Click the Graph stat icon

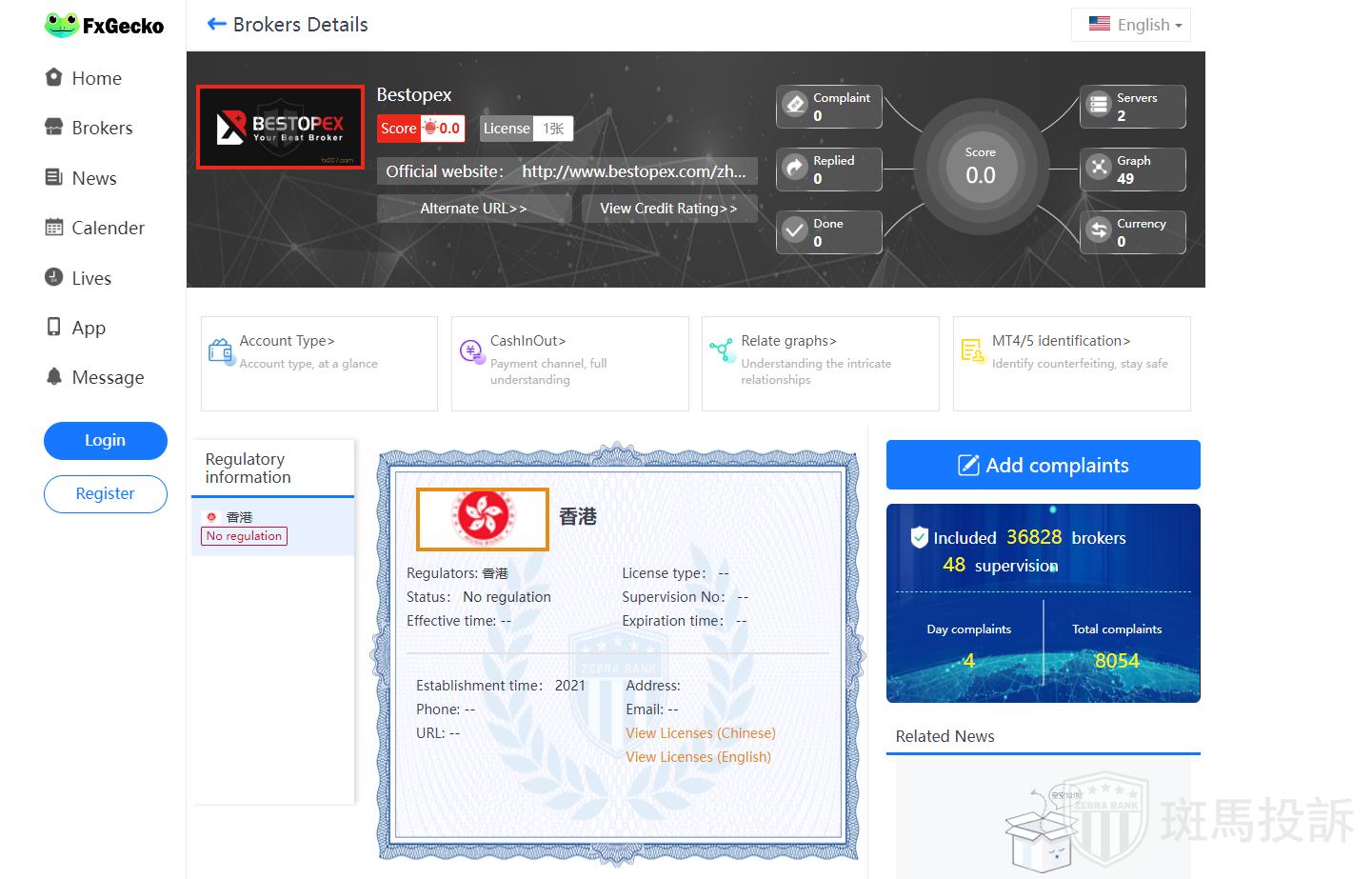point(1099,169)
